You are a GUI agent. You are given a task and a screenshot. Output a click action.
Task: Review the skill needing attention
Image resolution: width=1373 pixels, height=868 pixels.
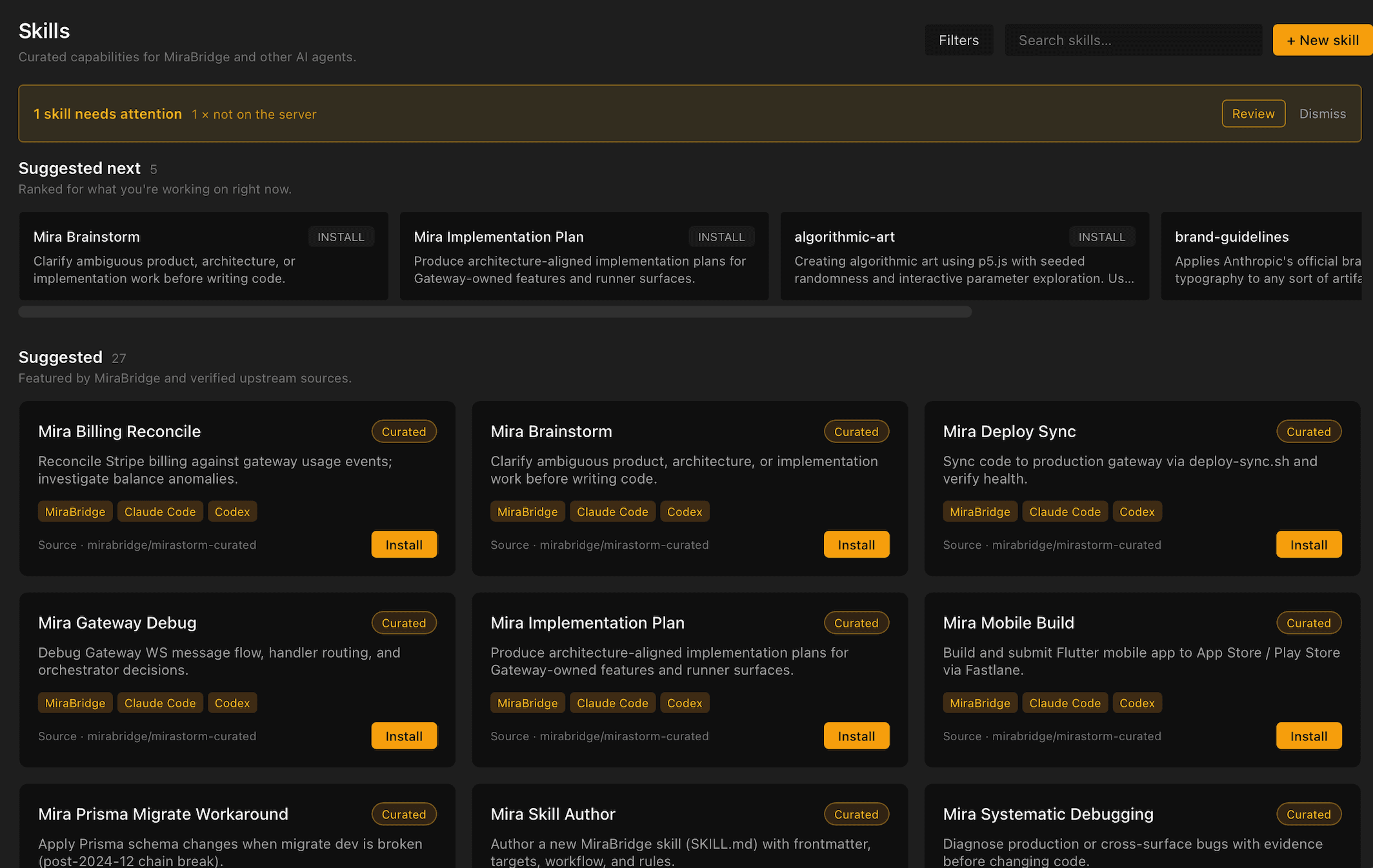[x=1254, y=113]
